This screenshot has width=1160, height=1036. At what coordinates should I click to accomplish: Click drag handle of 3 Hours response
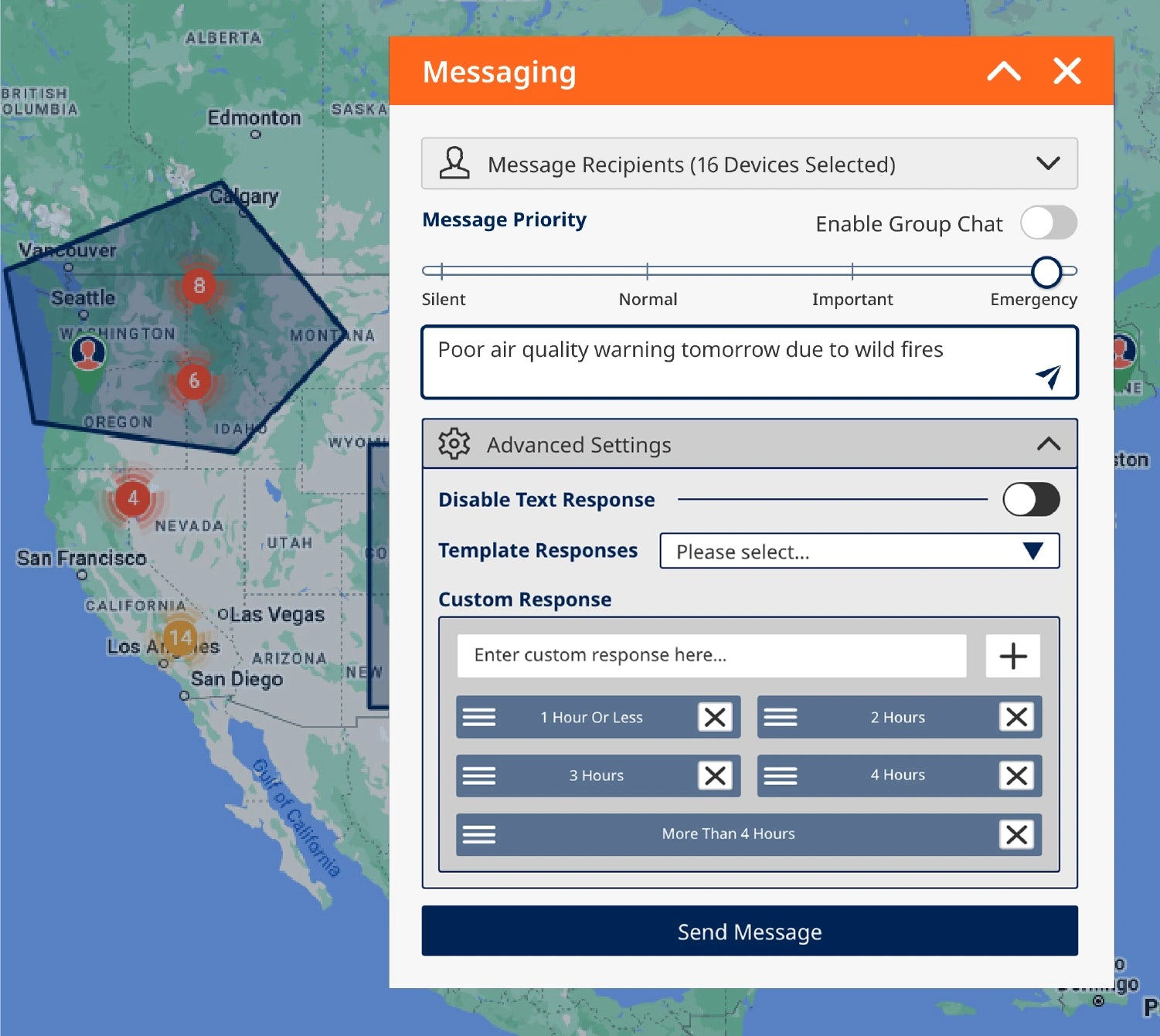[x=479, y=776]
